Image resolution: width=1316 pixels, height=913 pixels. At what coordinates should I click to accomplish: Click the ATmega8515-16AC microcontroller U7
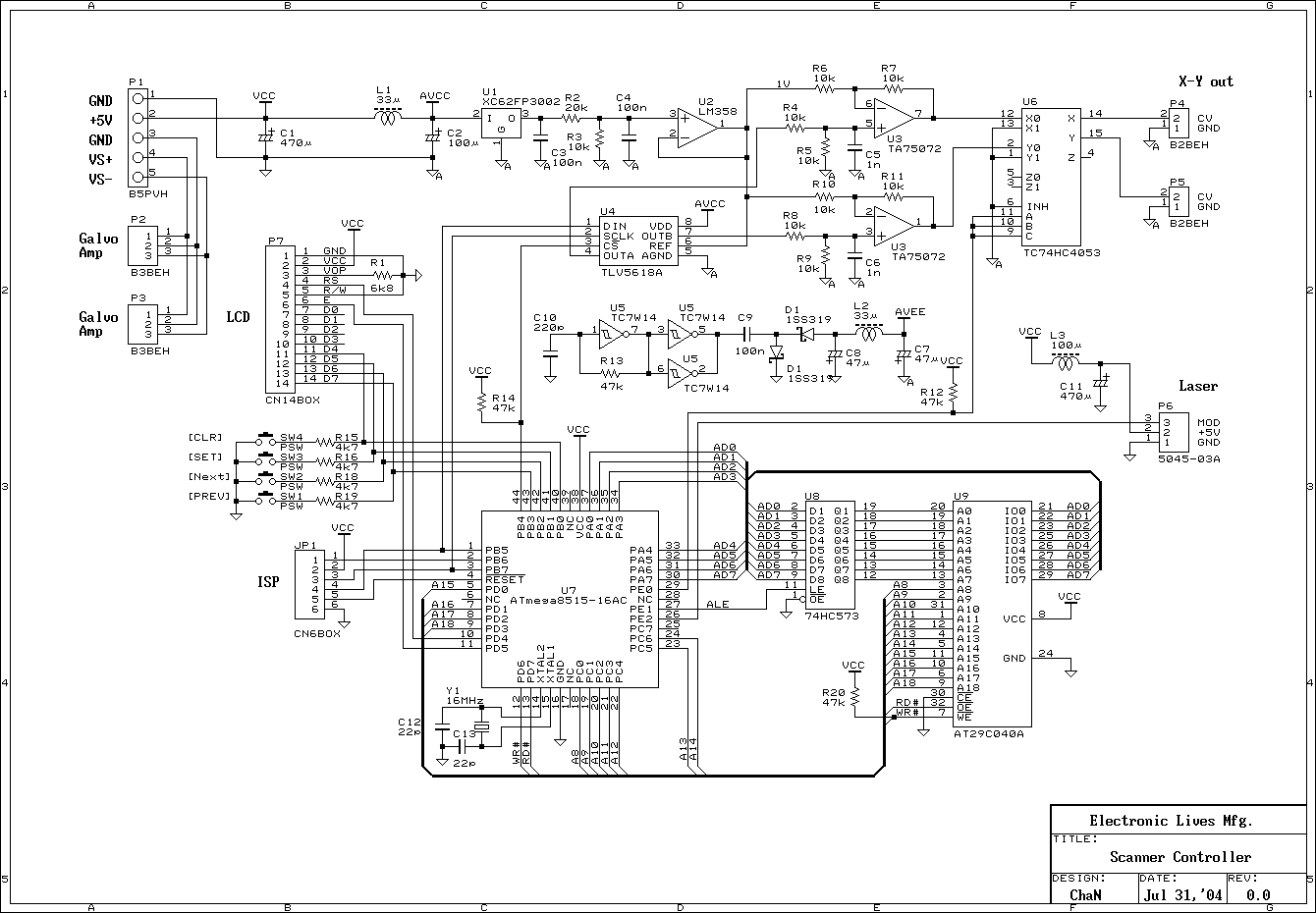(x=569, y=599)
